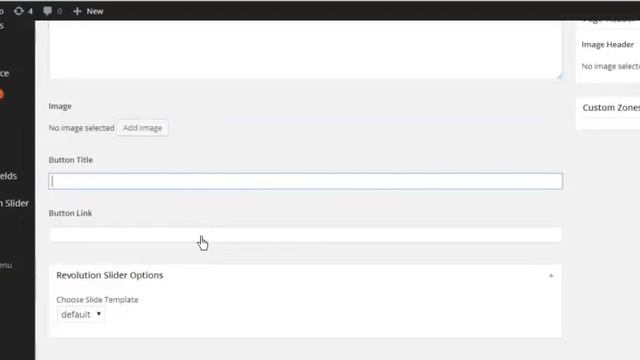Click the Custom Zones panel heading
The height and width of the screenshot is (360, 640).
point(611,108)
